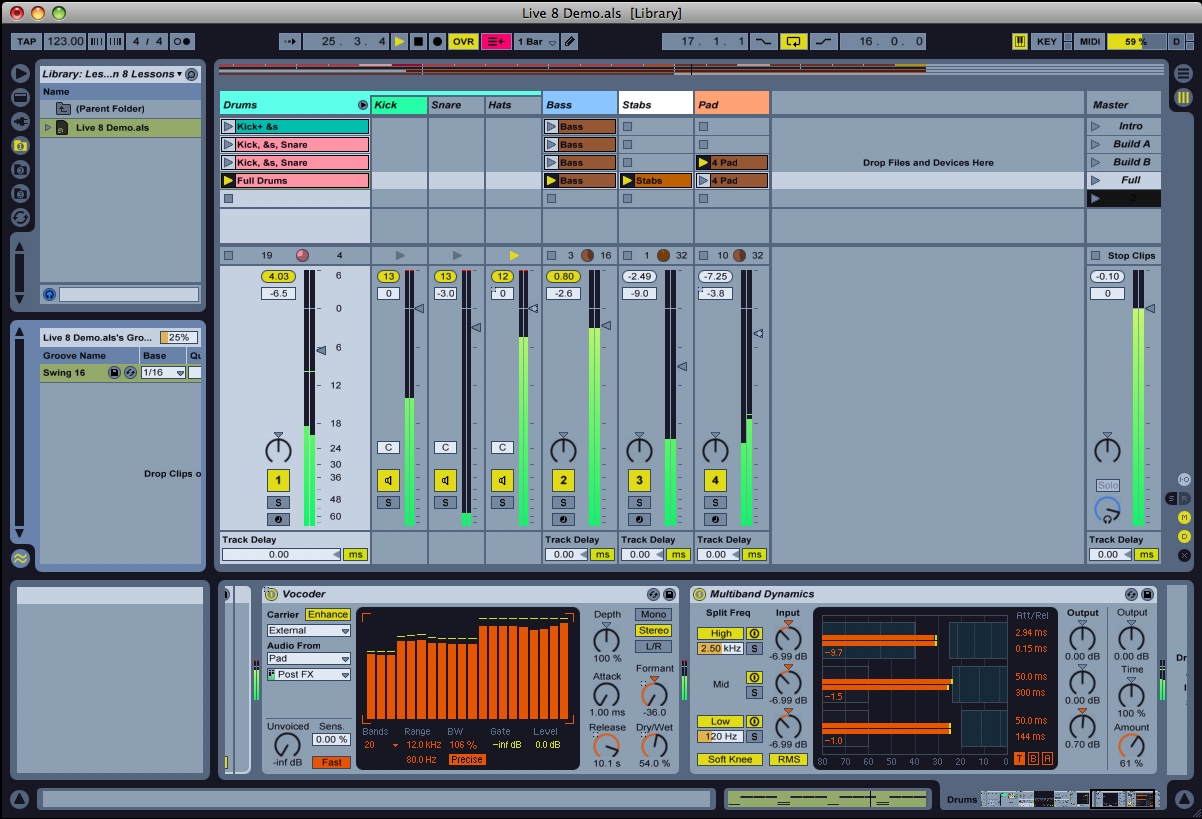Solo the Stabs track
The height and width of the screenshot is (819, 1202).
coord(639,502)
